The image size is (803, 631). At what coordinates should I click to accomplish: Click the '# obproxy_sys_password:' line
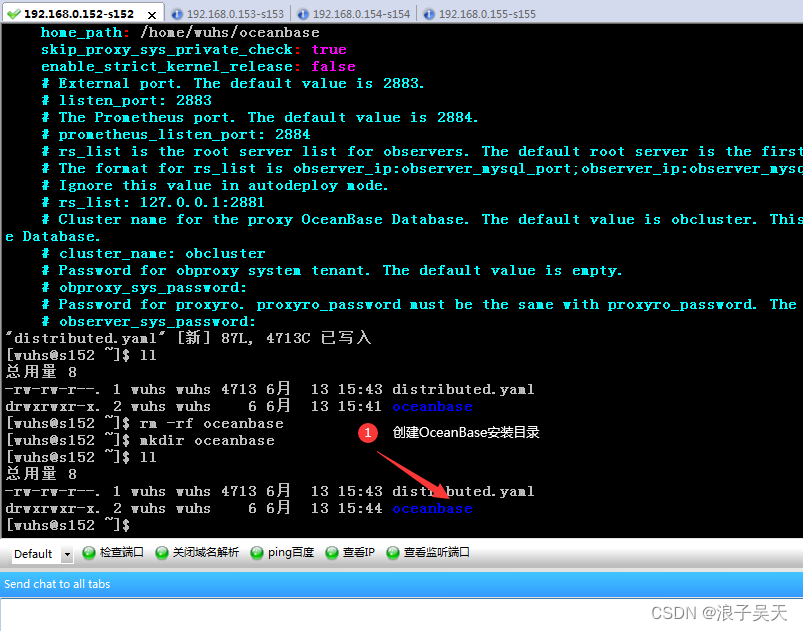[x=144, y=288]
